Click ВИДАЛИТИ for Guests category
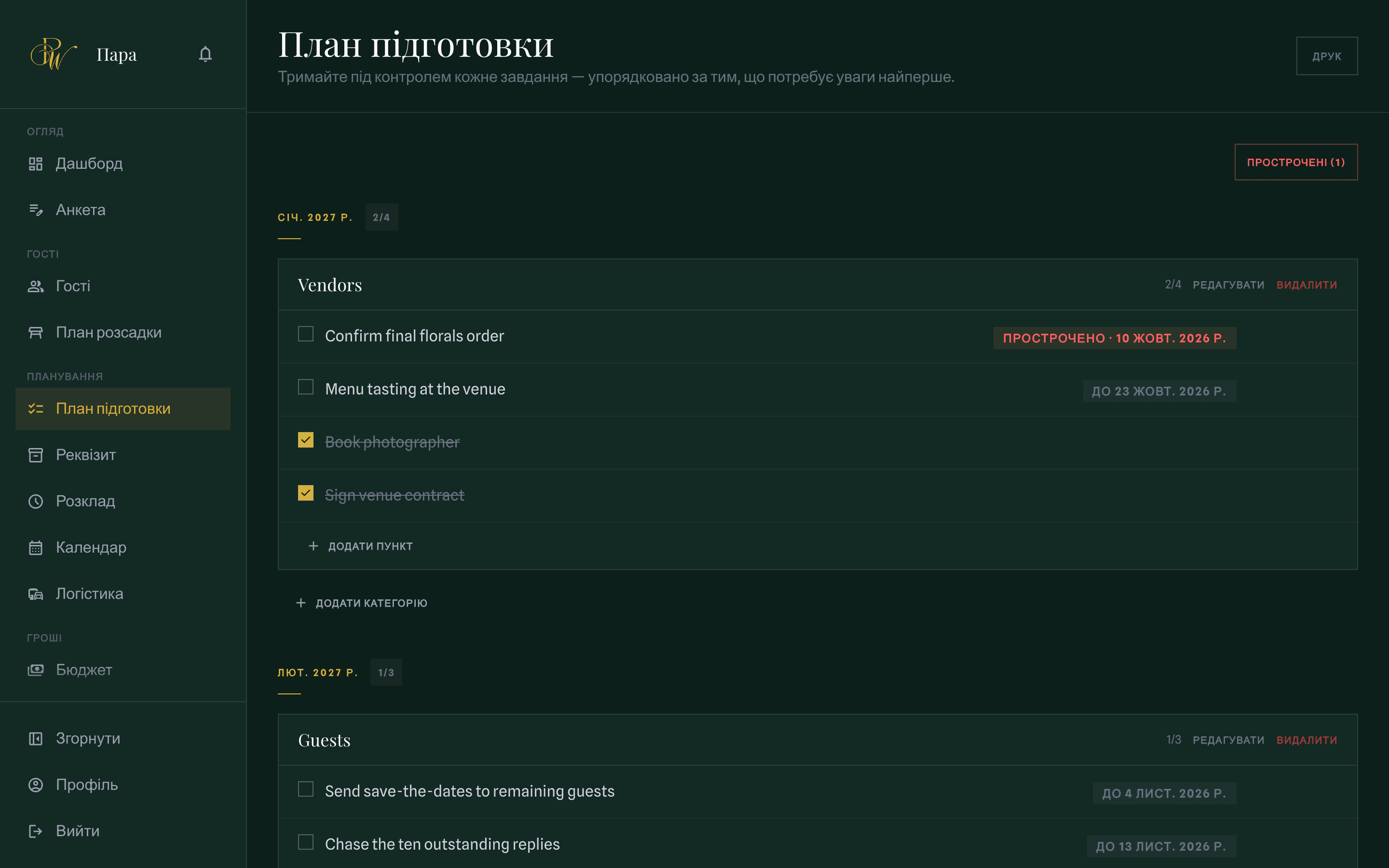 pyautogui.click(x=1307, y=740)
